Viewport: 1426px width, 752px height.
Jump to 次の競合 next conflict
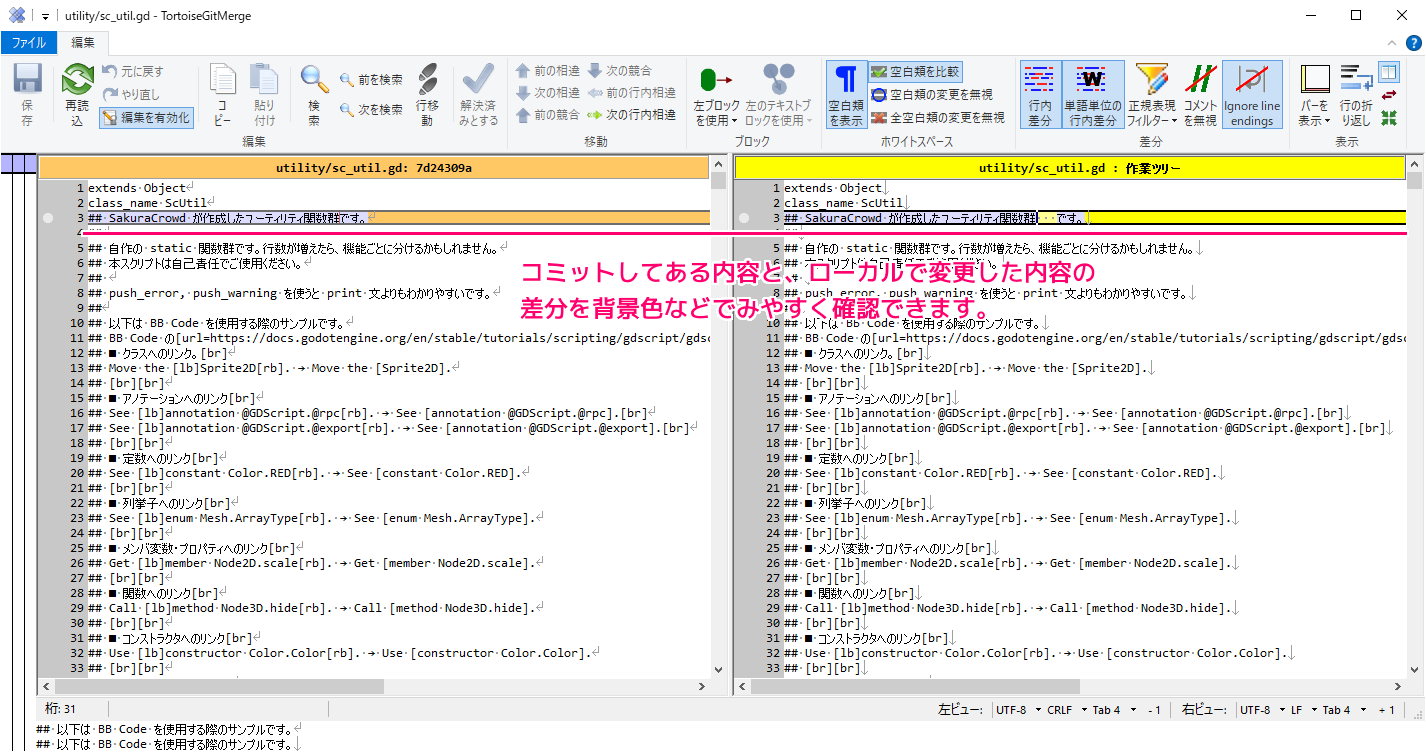[x=620, y=71]
